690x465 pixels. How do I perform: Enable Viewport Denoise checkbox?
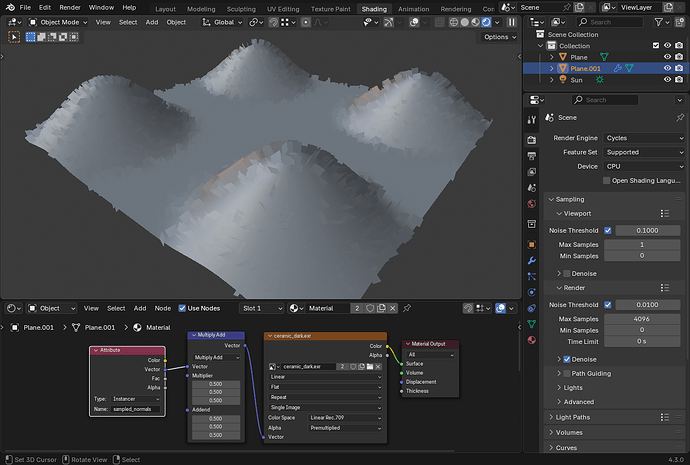(567, 274)
